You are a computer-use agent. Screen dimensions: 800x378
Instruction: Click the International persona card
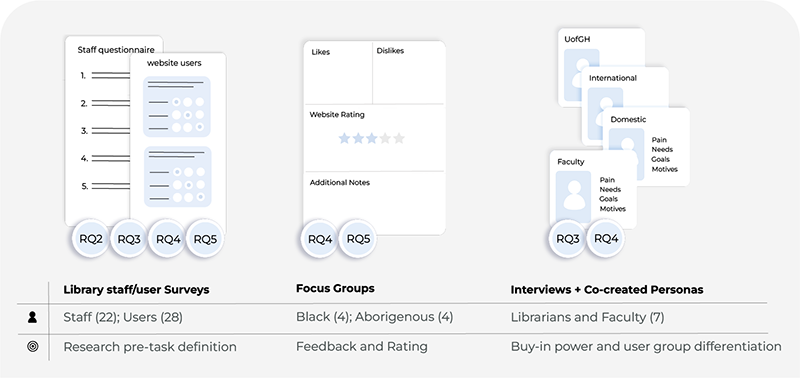(x=626, y=106)
